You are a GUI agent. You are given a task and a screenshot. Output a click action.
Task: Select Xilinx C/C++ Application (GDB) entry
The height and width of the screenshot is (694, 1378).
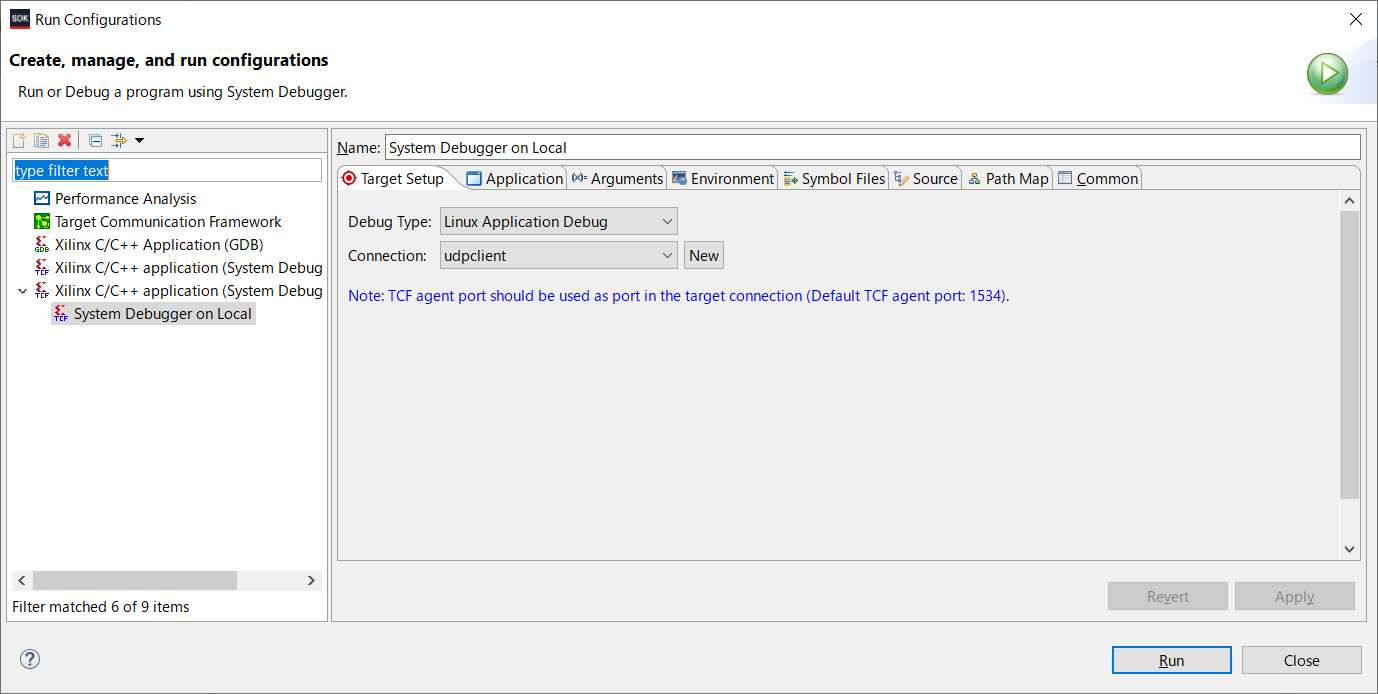(159, 245)
